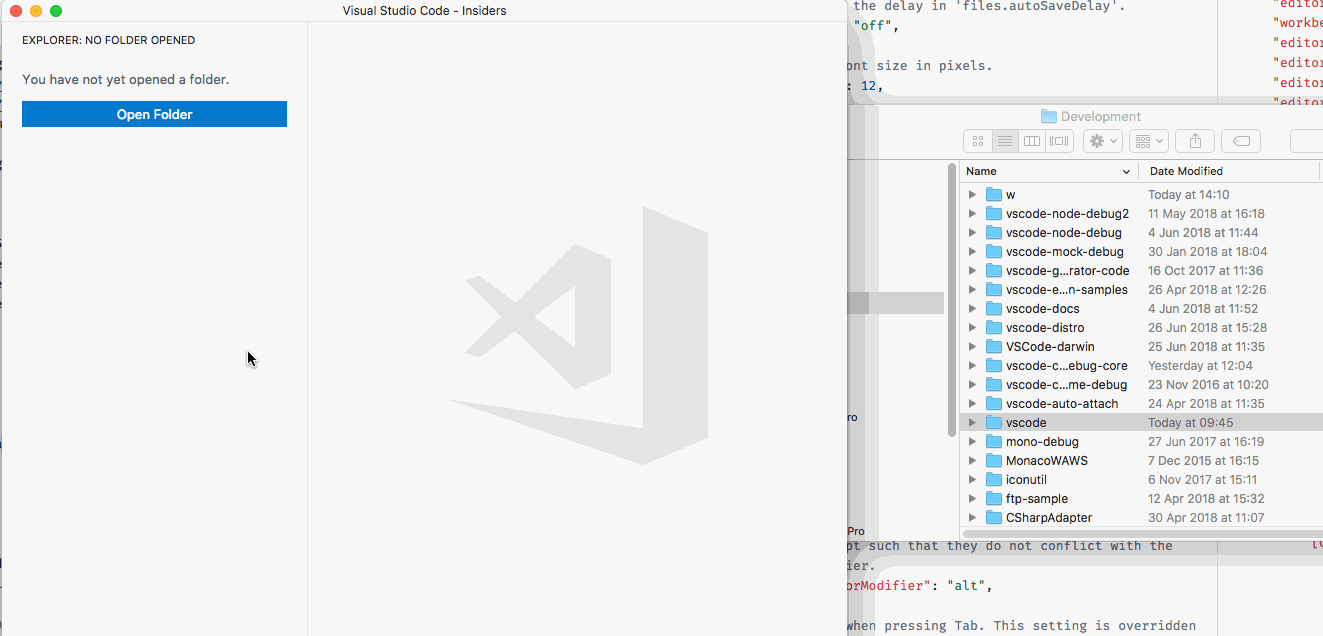Expand the vscode folder disclosure triangle

coord(972,423)
